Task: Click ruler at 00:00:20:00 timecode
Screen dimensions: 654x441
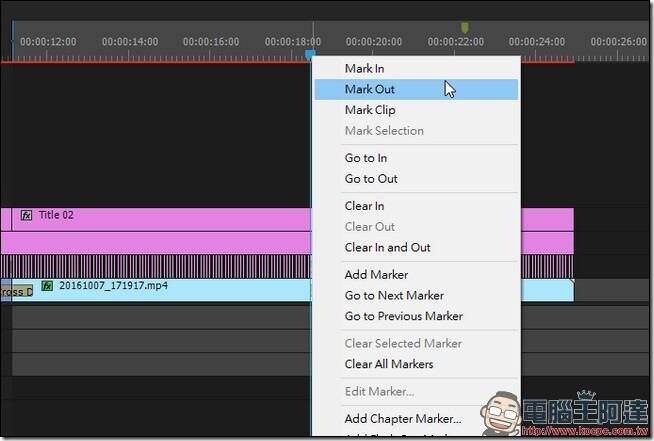Action: tap(374, 42)
